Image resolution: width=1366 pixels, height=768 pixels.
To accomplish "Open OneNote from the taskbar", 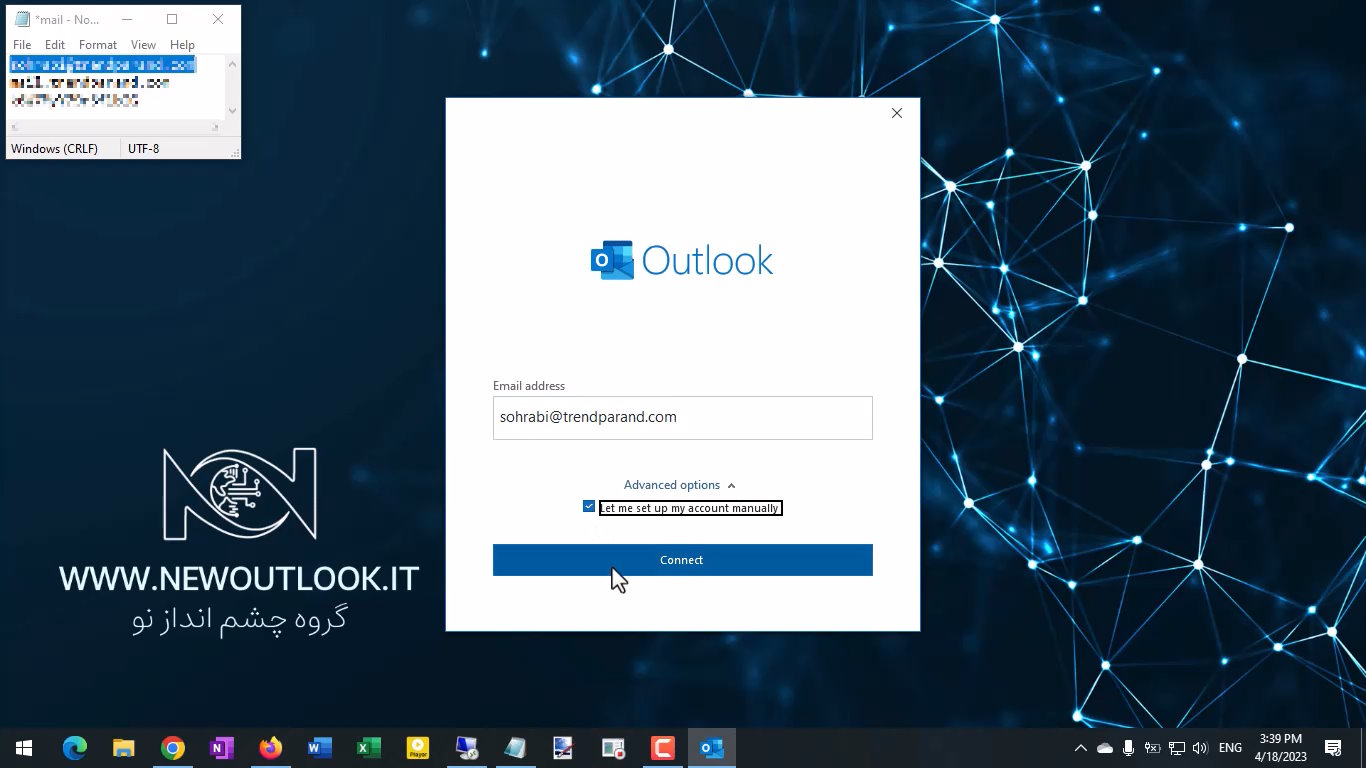I will coord(222,748).
